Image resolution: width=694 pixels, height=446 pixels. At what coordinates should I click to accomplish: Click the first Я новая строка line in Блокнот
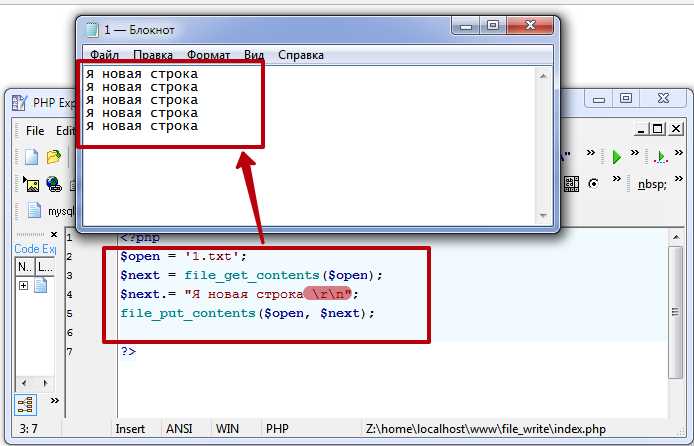[142, 74]
